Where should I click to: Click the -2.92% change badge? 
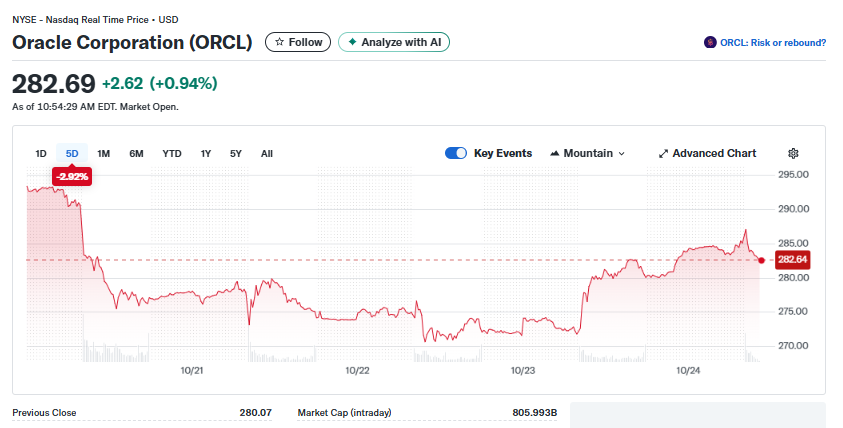[72, 176]
